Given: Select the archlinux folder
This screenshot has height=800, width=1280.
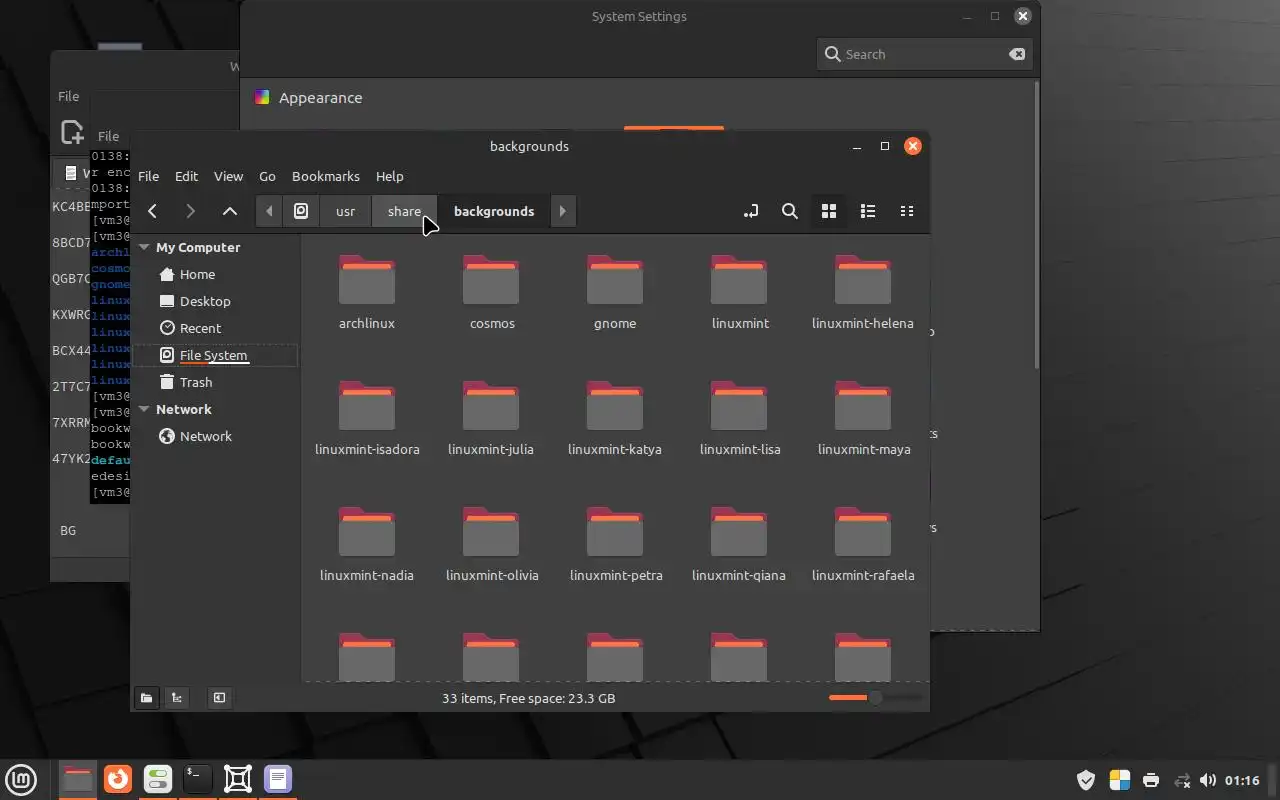Looking at the screenshot, I should pos(367,292).
